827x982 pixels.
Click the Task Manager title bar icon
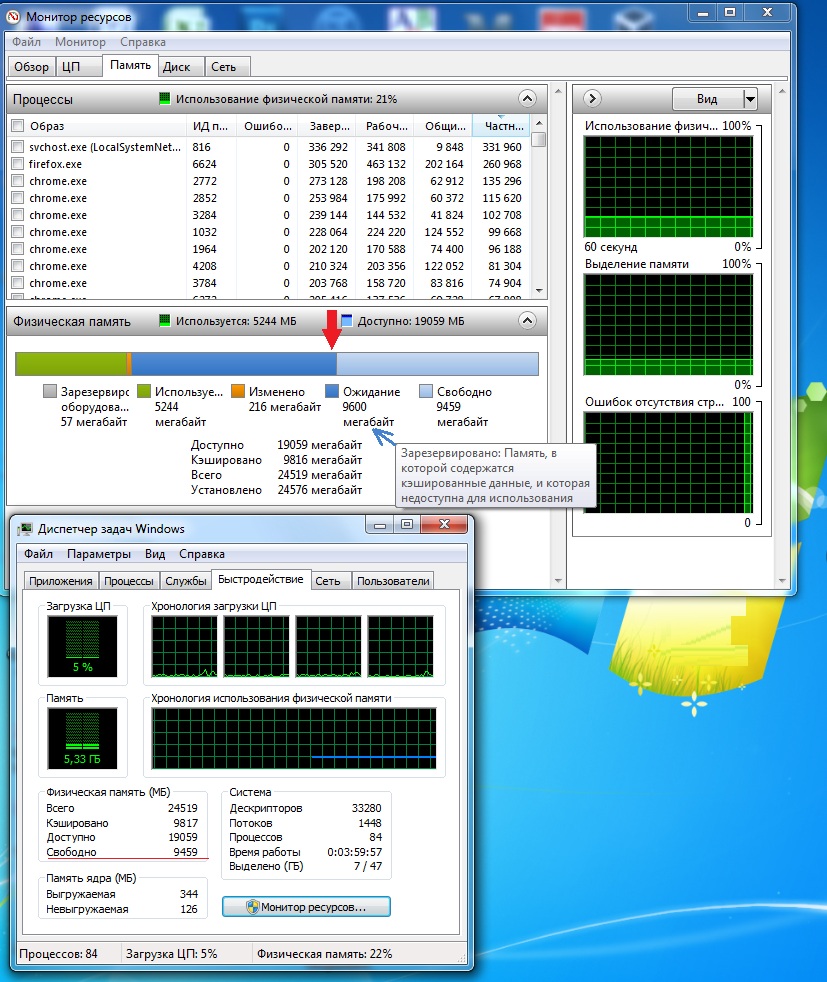pyautogui.click(x=24, y=528)
